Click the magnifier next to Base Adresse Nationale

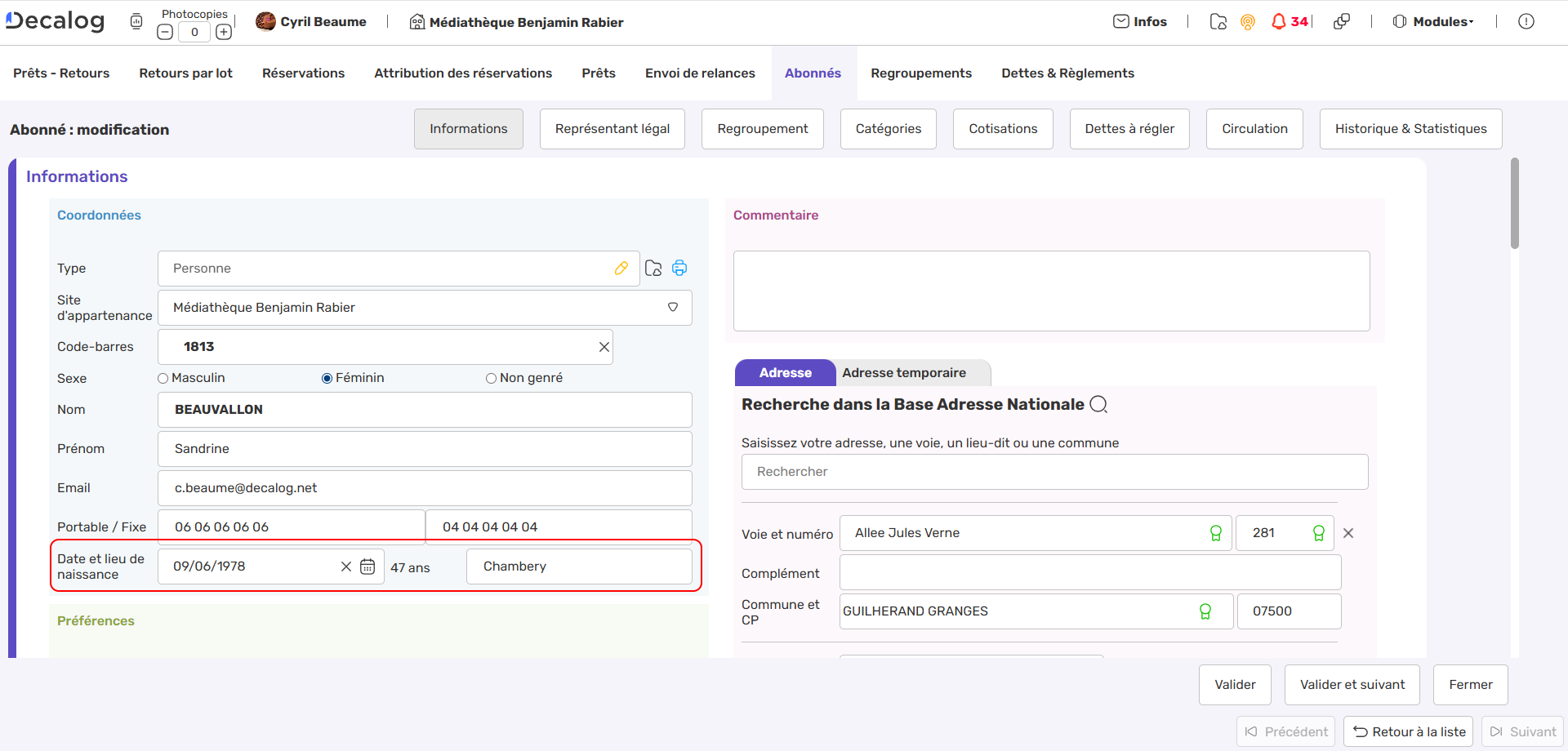pos(1099,405)
